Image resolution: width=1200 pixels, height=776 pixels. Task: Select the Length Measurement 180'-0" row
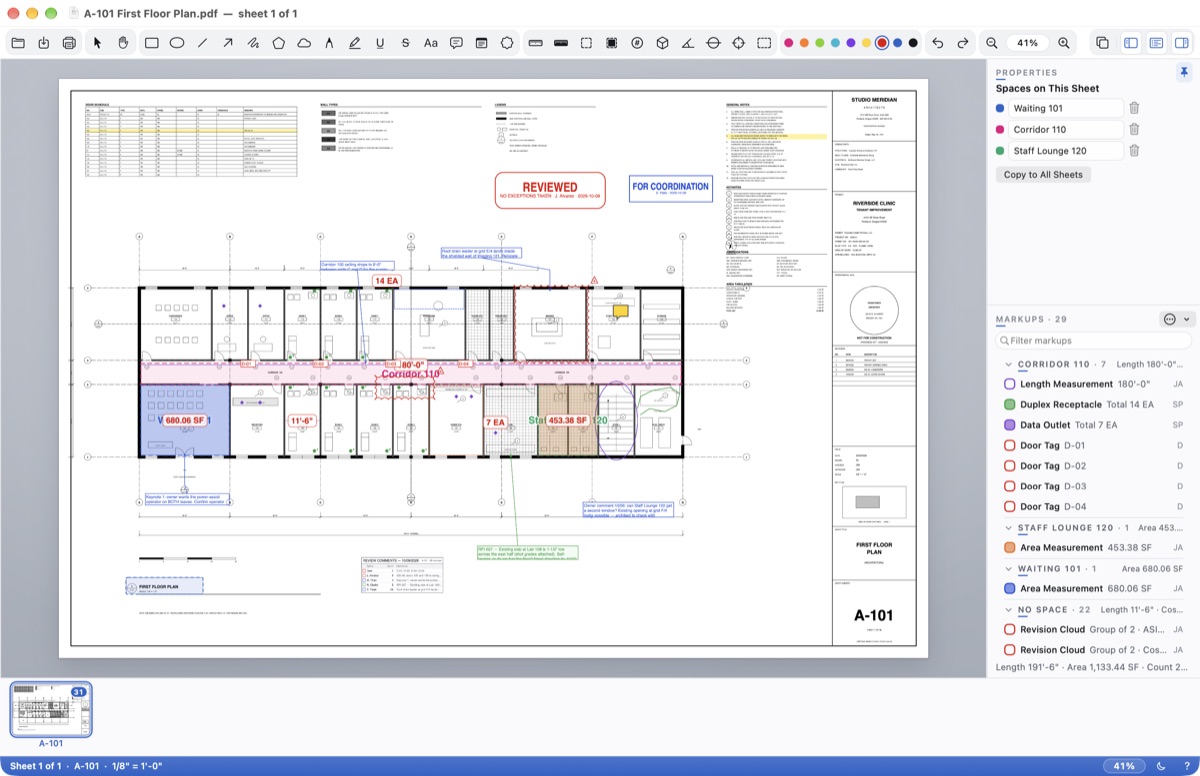(x=1093, y=384)
